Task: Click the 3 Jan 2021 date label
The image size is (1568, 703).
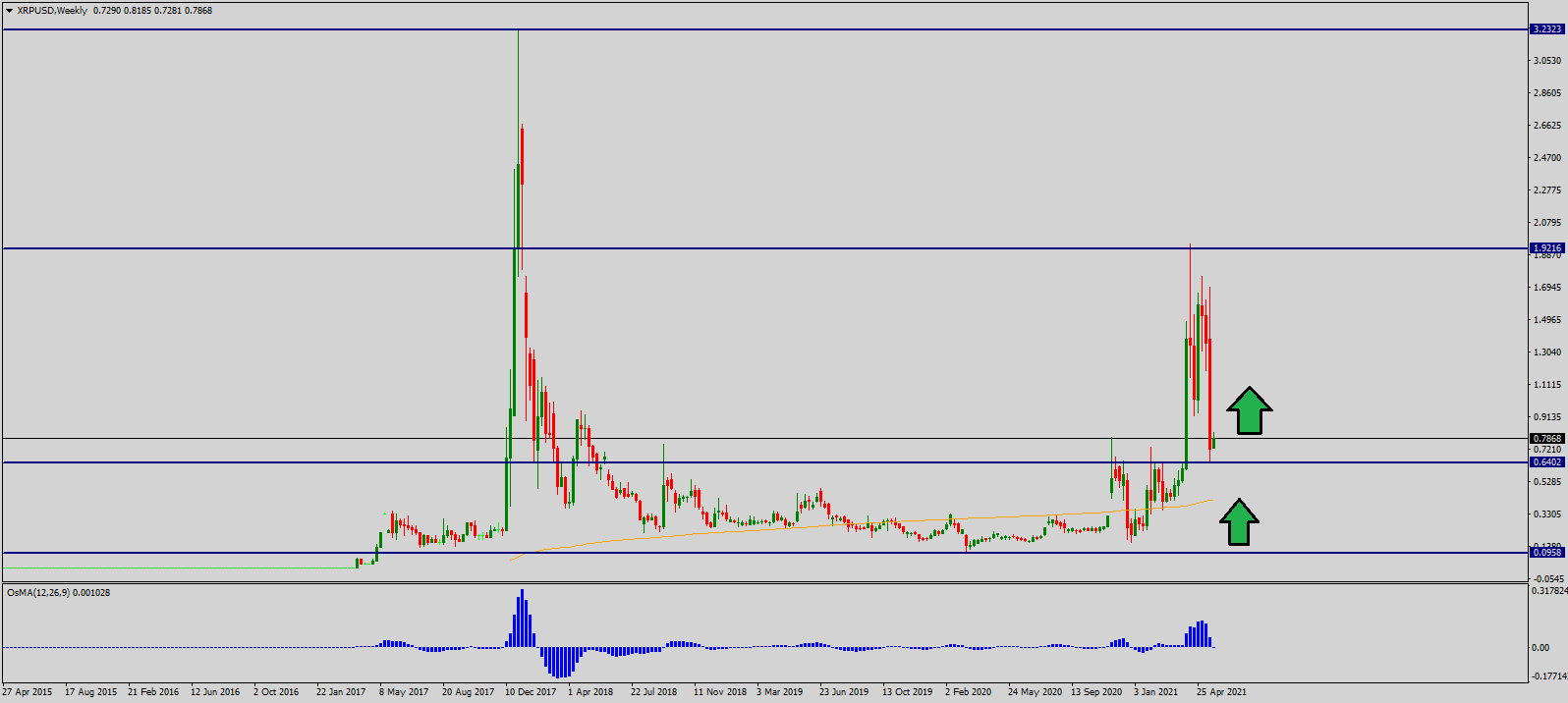Action: click(1156, 692)
